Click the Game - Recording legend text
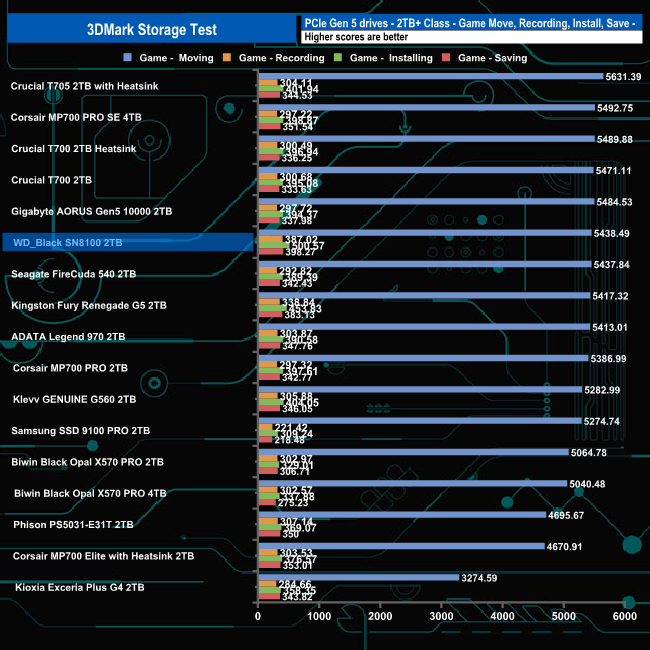The width and height of the screenshot is (650, 650). coord(281,58)
